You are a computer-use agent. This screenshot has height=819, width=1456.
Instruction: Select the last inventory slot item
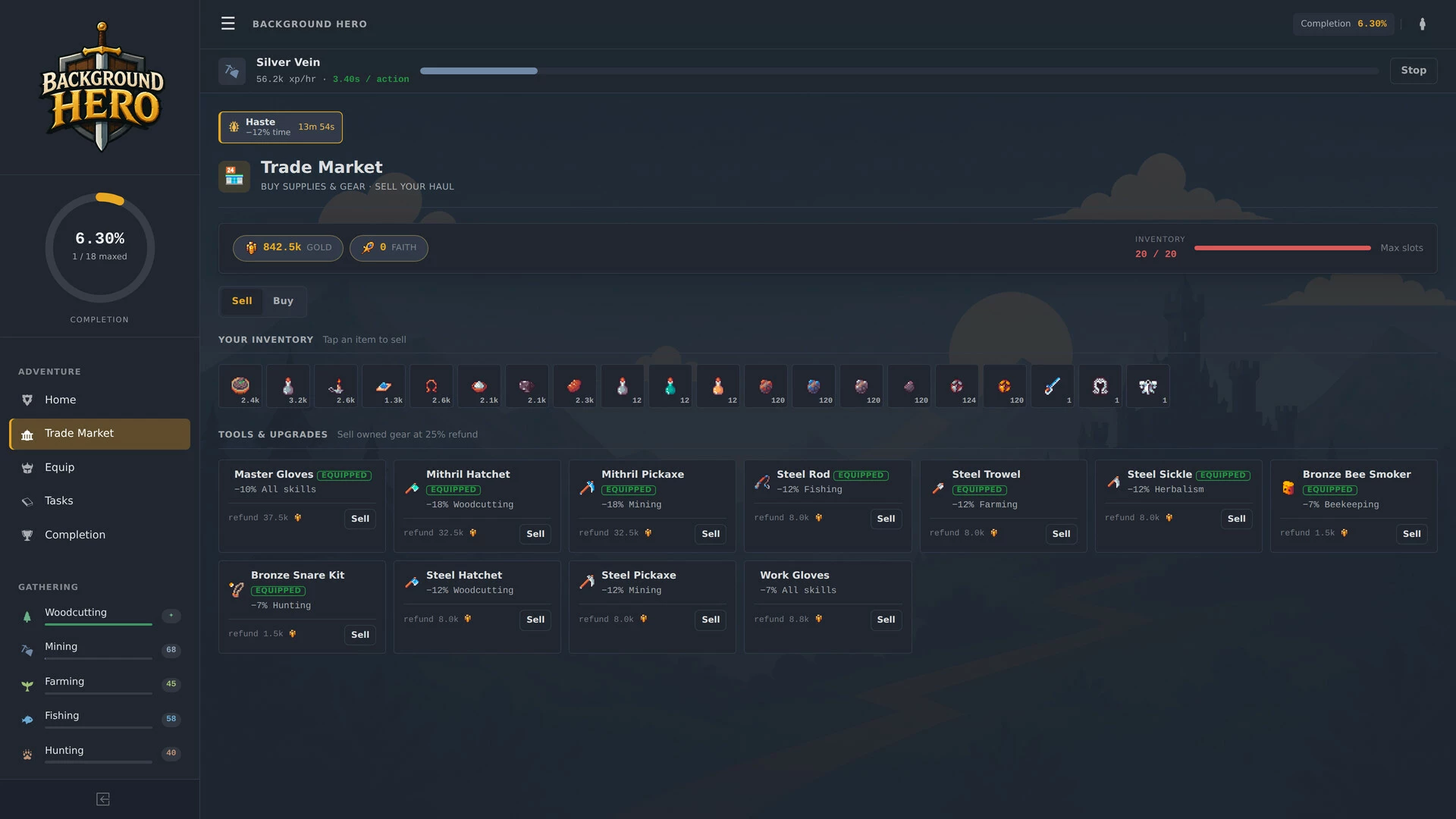coord(1148,386)
